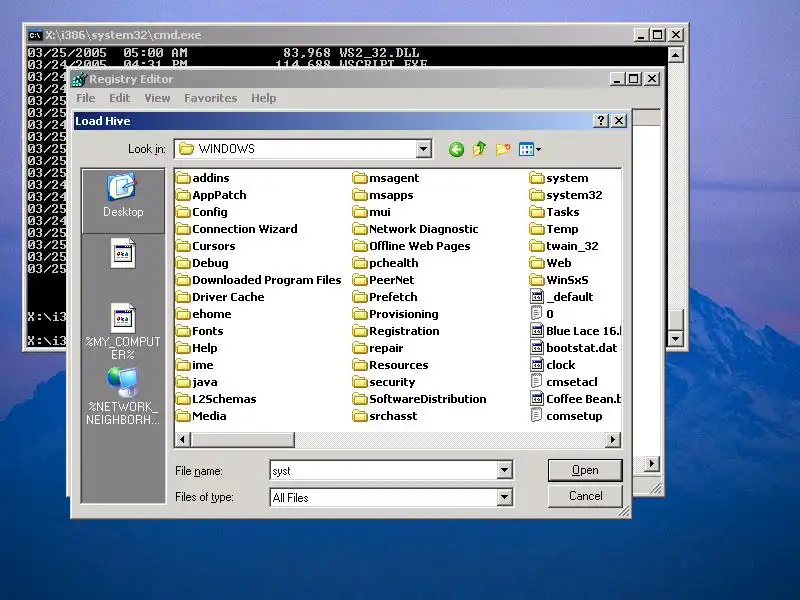Select the file named 0
800x600 pixels.
pyautogui.click(x=542, y=314)
